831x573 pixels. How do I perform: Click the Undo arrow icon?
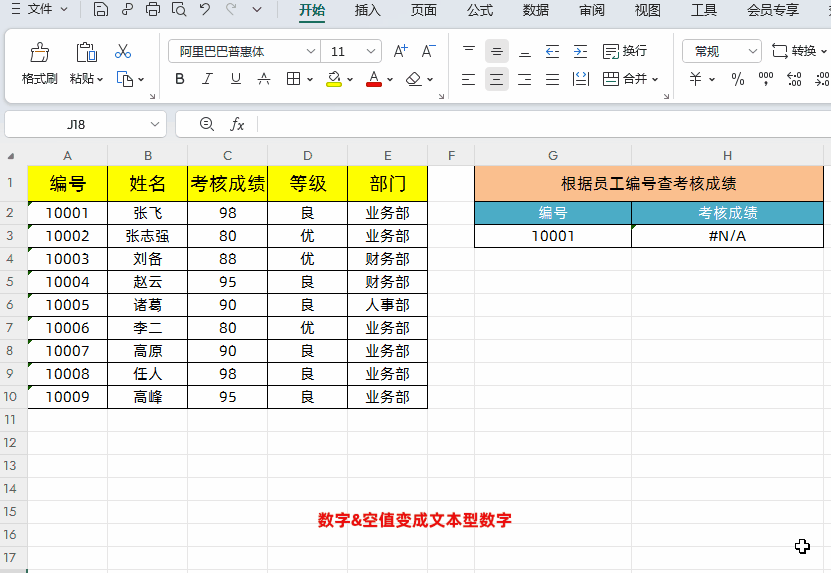(205, 9)
